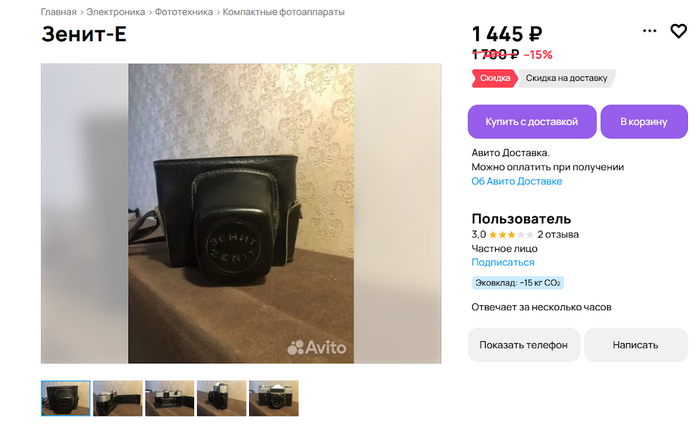
Task: Subscribe to seller via Подписаться
Action: click(x=503, y=262)
